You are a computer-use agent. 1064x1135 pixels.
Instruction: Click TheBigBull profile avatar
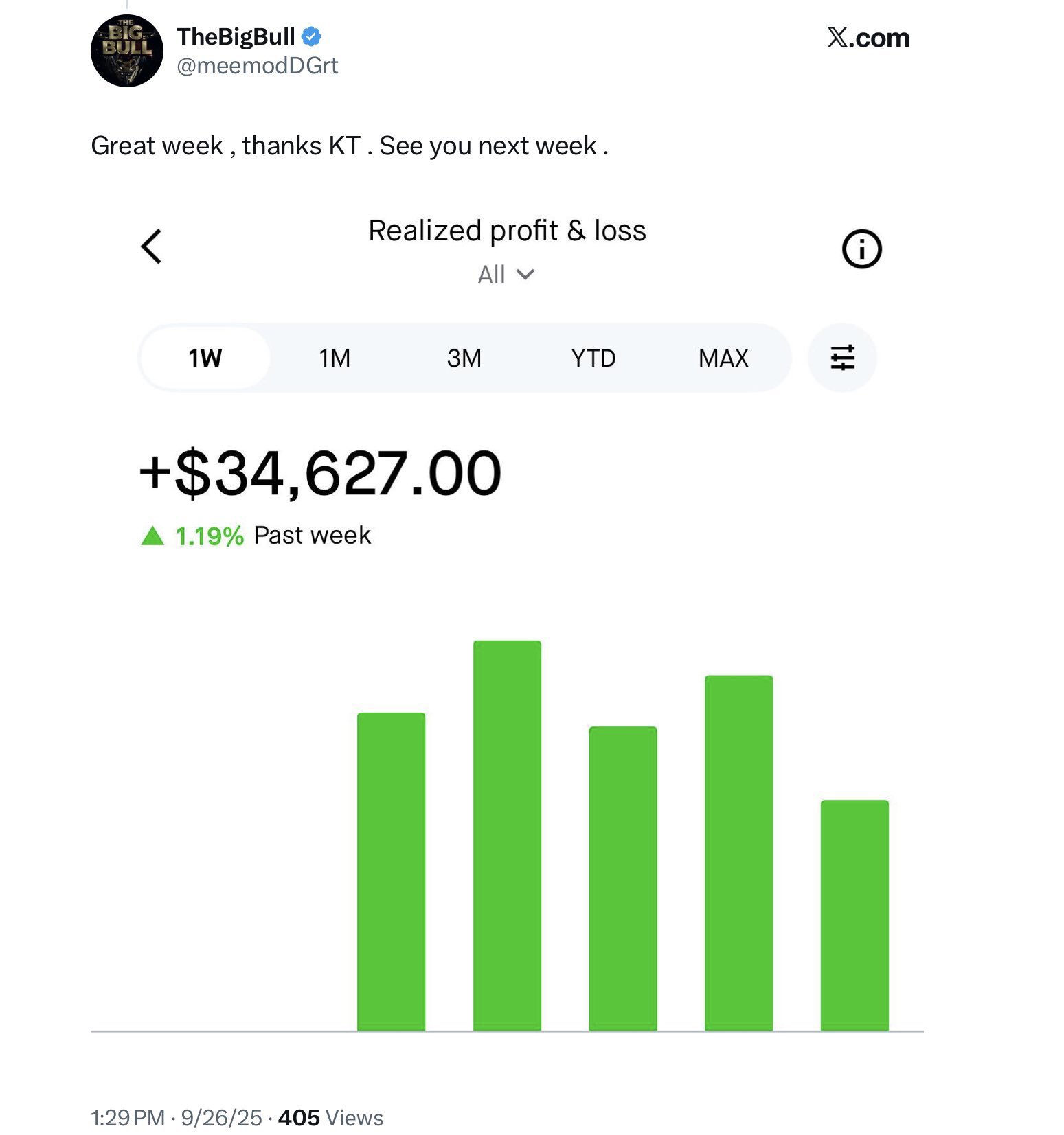(127, 51)
